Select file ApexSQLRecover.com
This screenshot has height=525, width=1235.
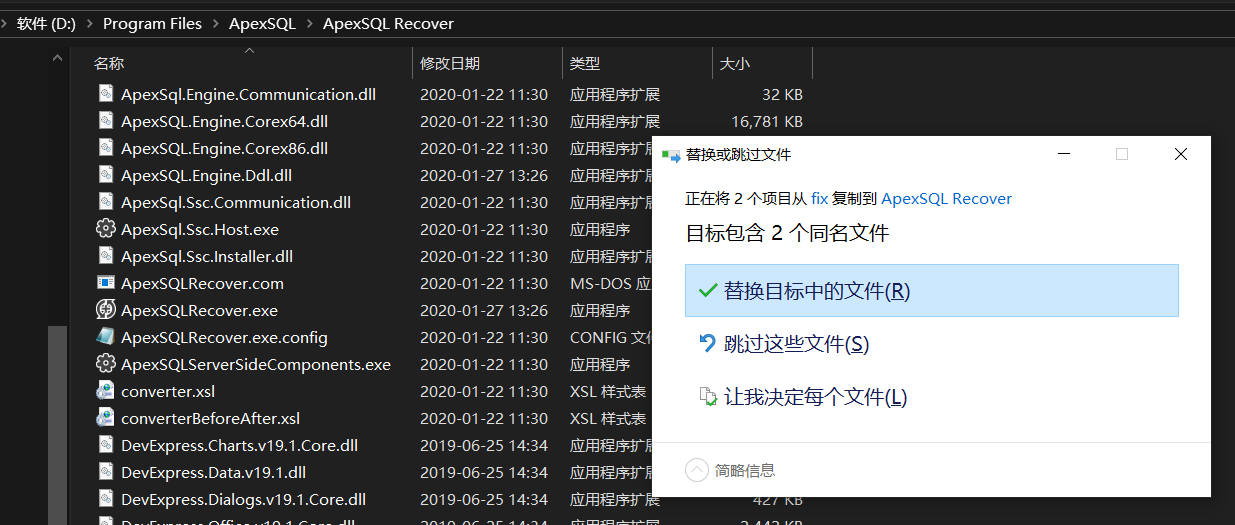coord(202,284)
